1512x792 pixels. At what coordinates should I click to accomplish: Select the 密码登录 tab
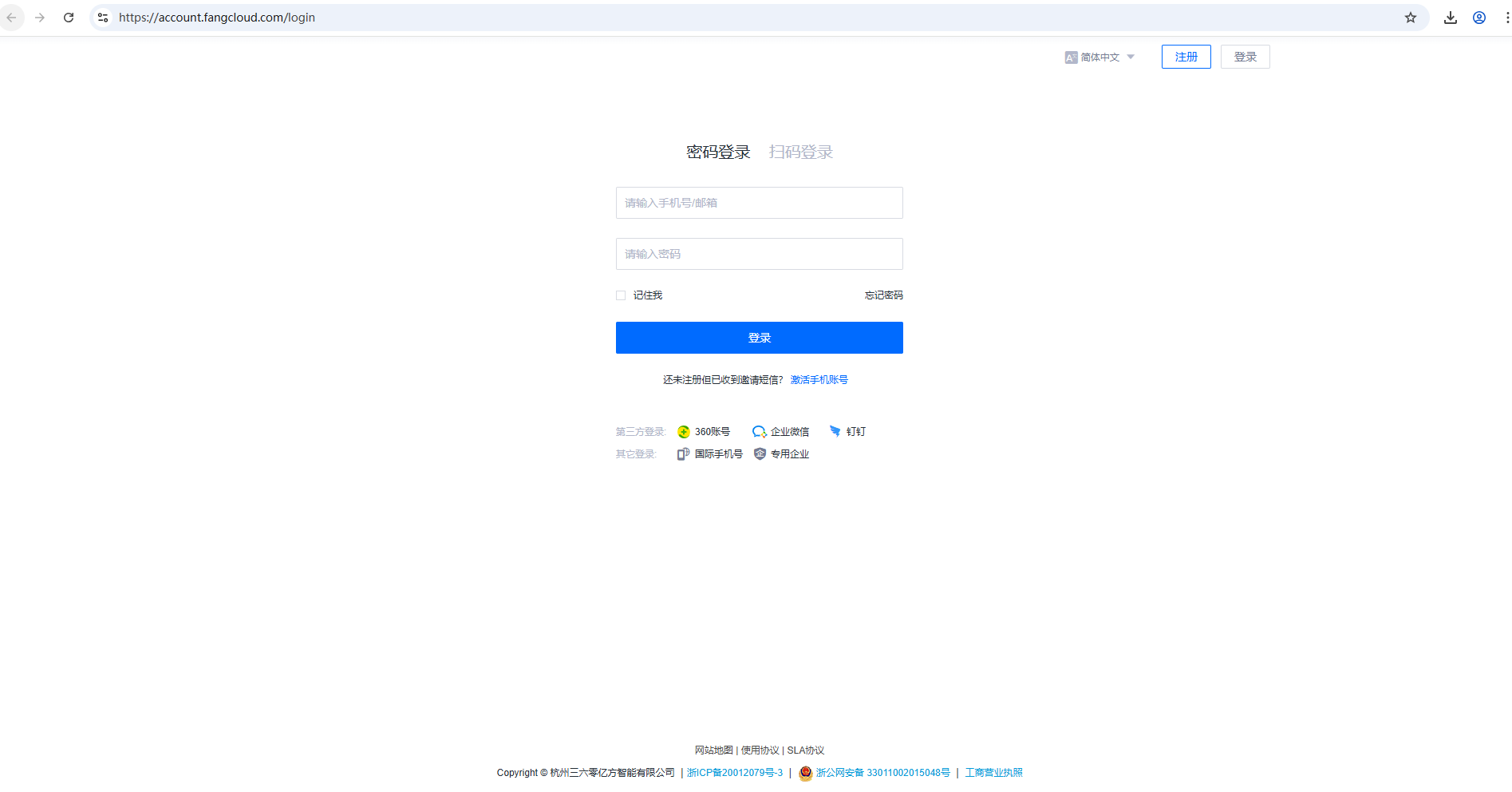[x=717, y=152]
